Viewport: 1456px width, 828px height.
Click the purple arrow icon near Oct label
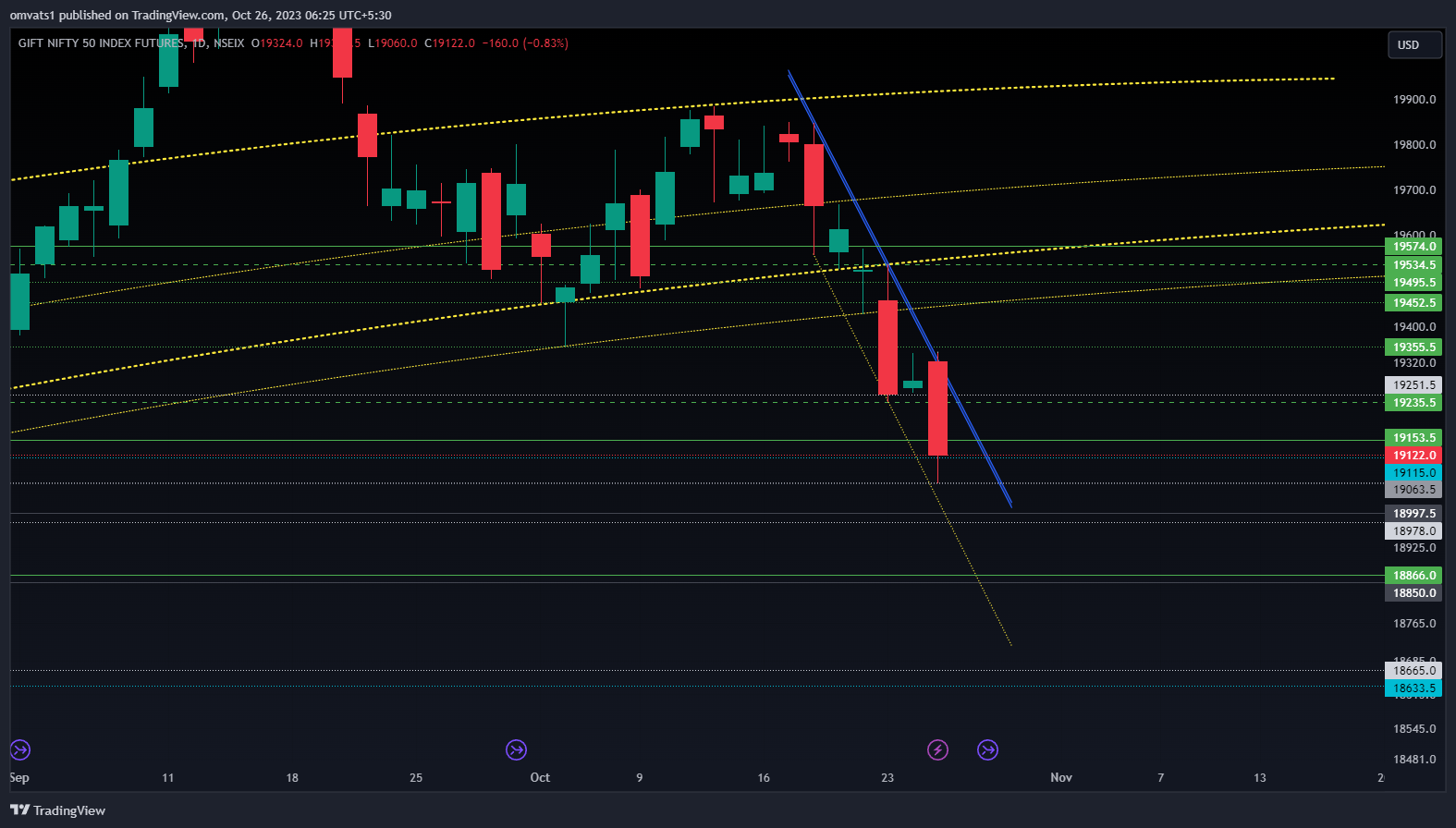coord(516,749)
